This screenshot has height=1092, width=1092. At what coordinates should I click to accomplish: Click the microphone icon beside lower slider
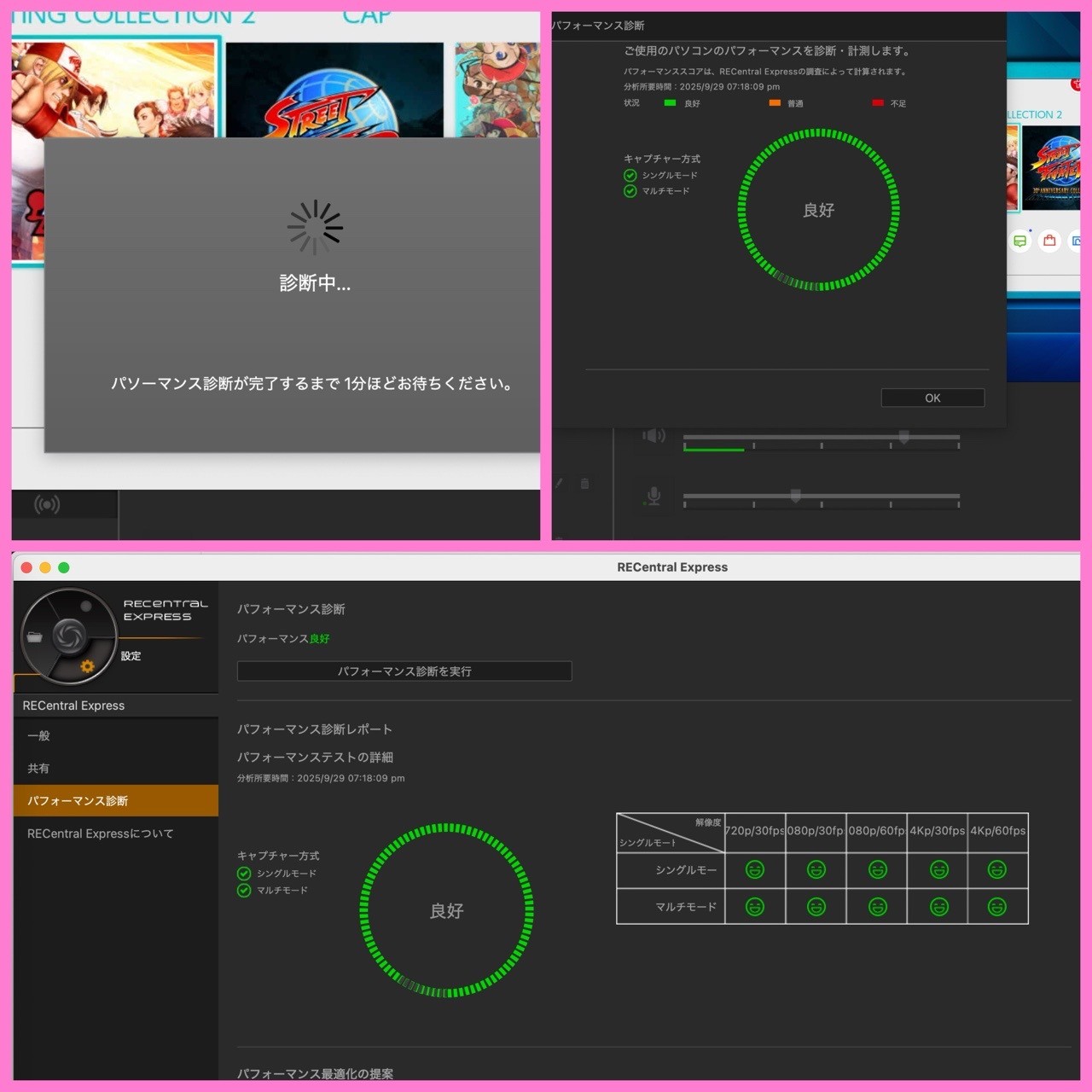click(x=653, y=496)
